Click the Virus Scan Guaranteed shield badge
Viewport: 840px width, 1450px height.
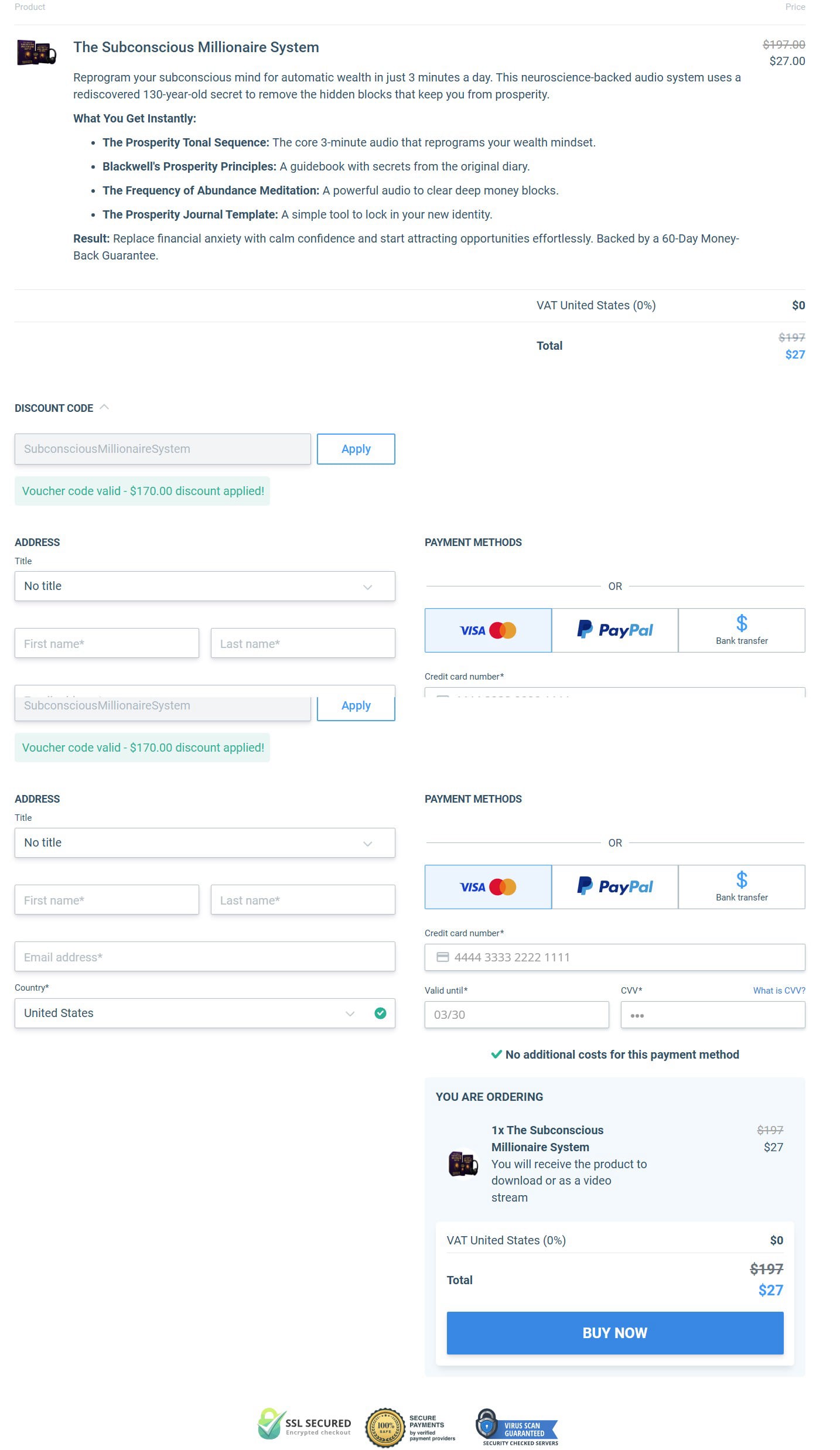517,1427
